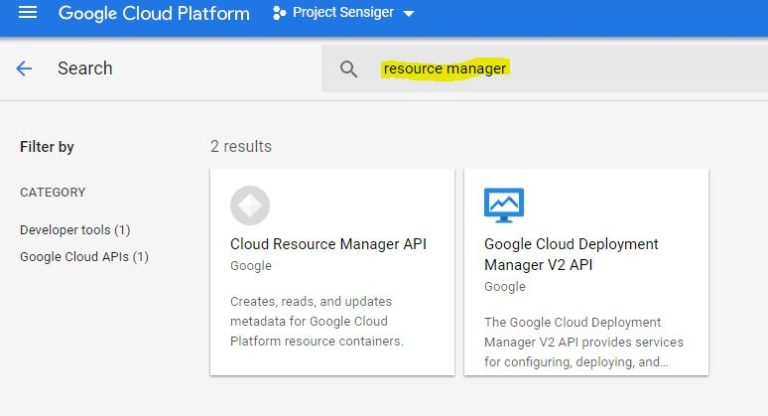Click the Filter by heading
The height and width of the screenshot is (416, 768).
tap(47, 147)
